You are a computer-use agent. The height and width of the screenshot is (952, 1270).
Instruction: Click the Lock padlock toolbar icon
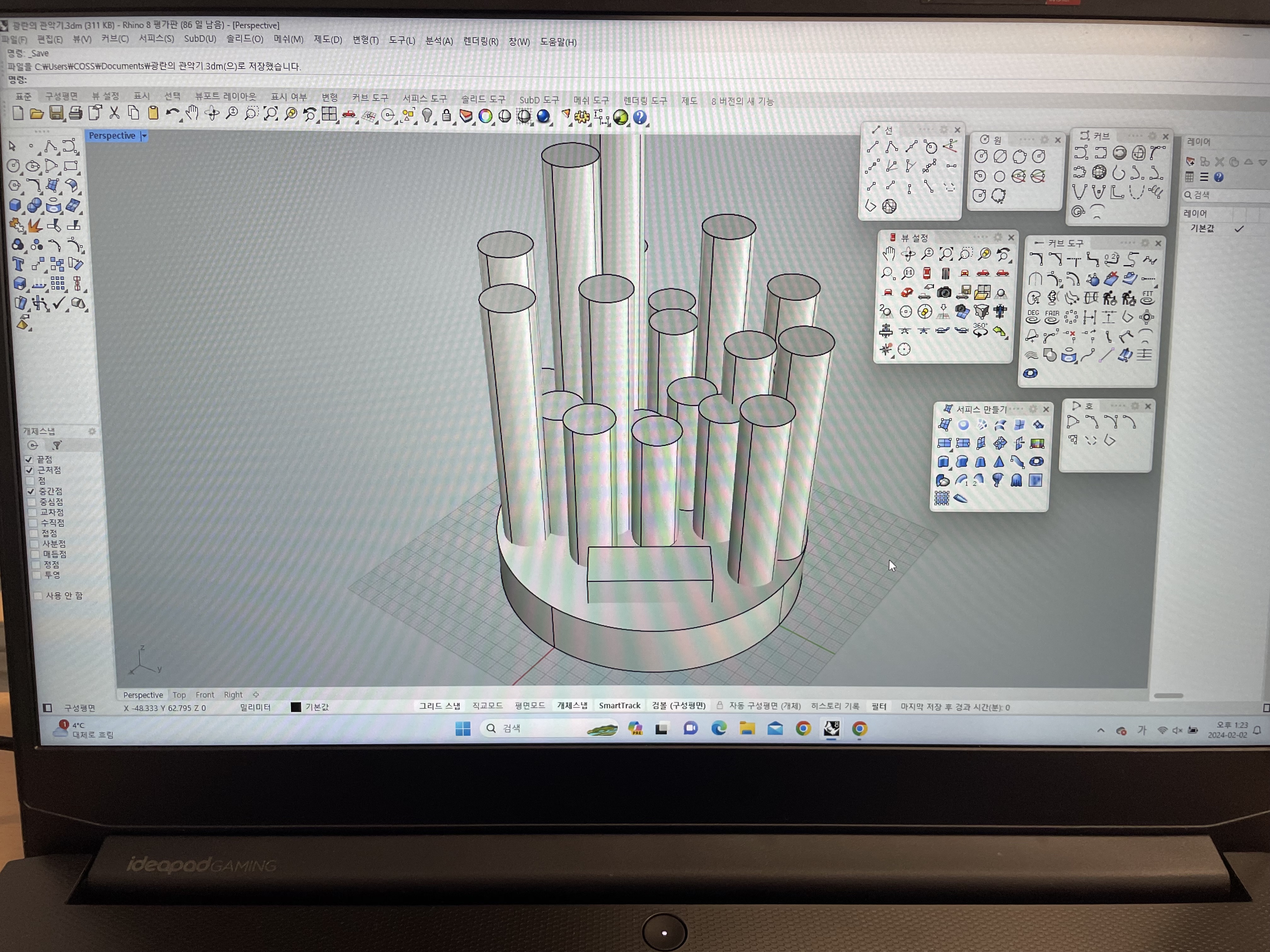(x=446, y=116)
